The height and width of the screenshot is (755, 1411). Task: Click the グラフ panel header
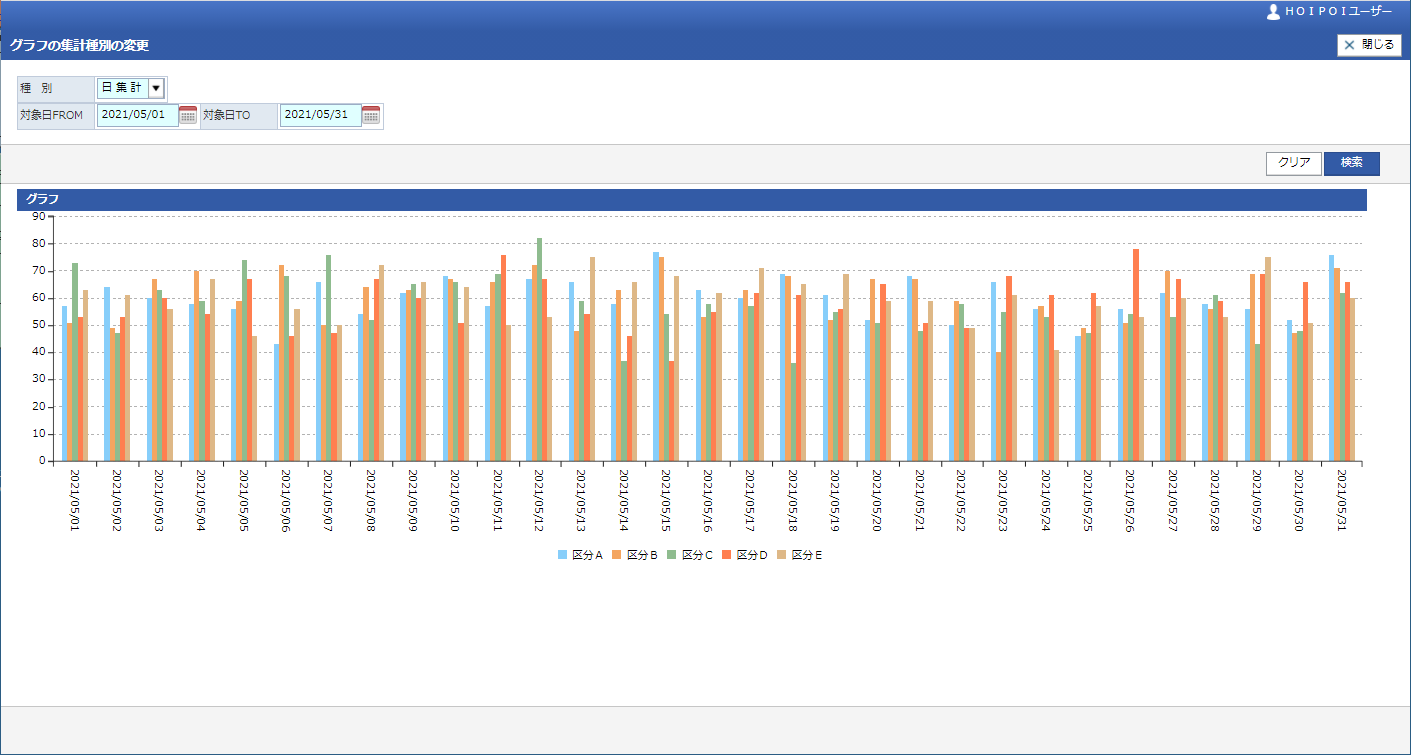click(x=691, y=199)
